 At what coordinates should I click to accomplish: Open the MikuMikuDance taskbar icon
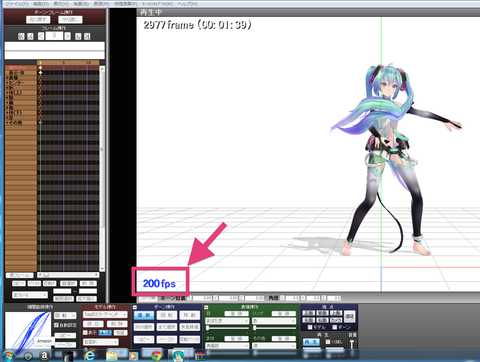178,355
